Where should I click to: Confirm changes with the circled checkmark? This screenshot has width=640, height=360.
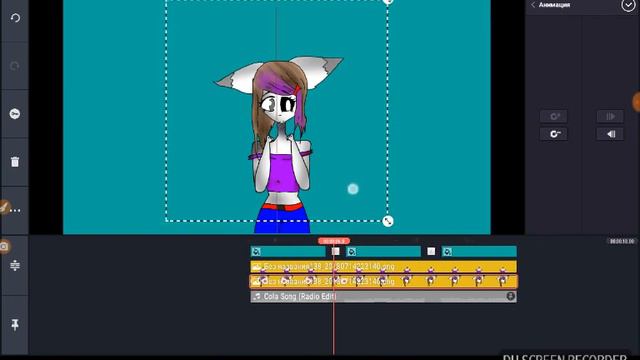tap(628, 5)
